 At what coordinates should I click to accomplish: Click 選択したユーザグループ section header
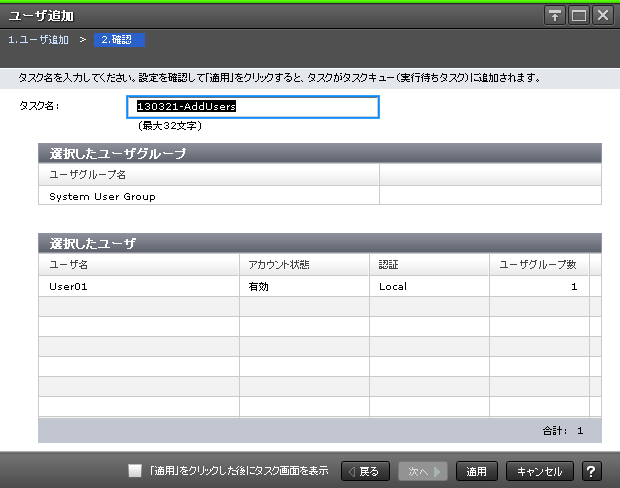(320, 153)
